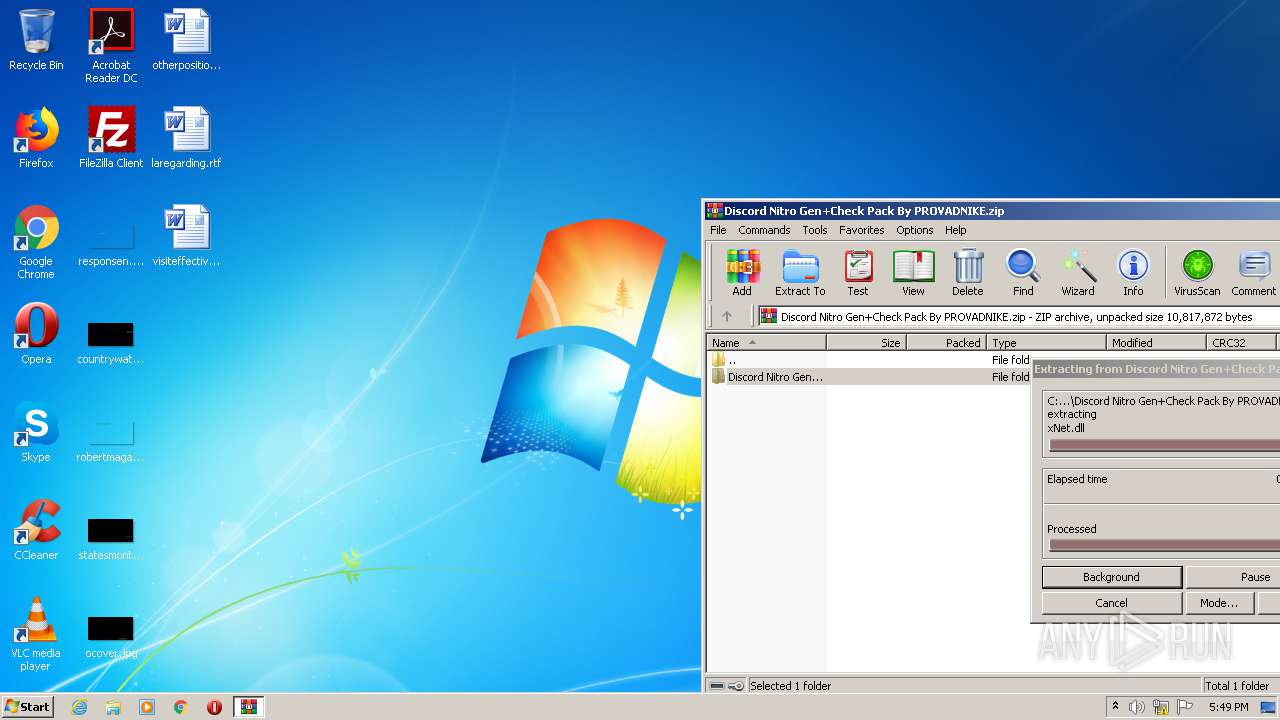Click the Extract To toolbar icon
1280x720 pixels.
[x=800, y=273]
